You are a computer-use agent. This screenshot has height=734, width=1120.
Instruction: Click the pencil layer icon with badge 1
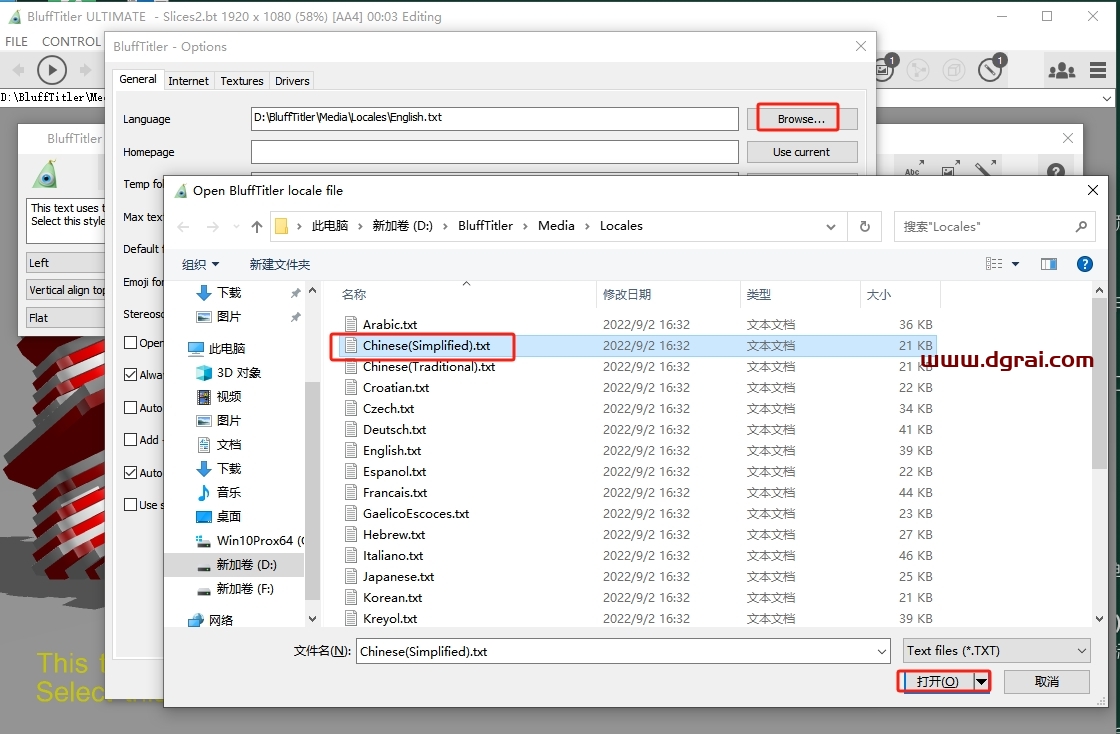click(991, 69)
